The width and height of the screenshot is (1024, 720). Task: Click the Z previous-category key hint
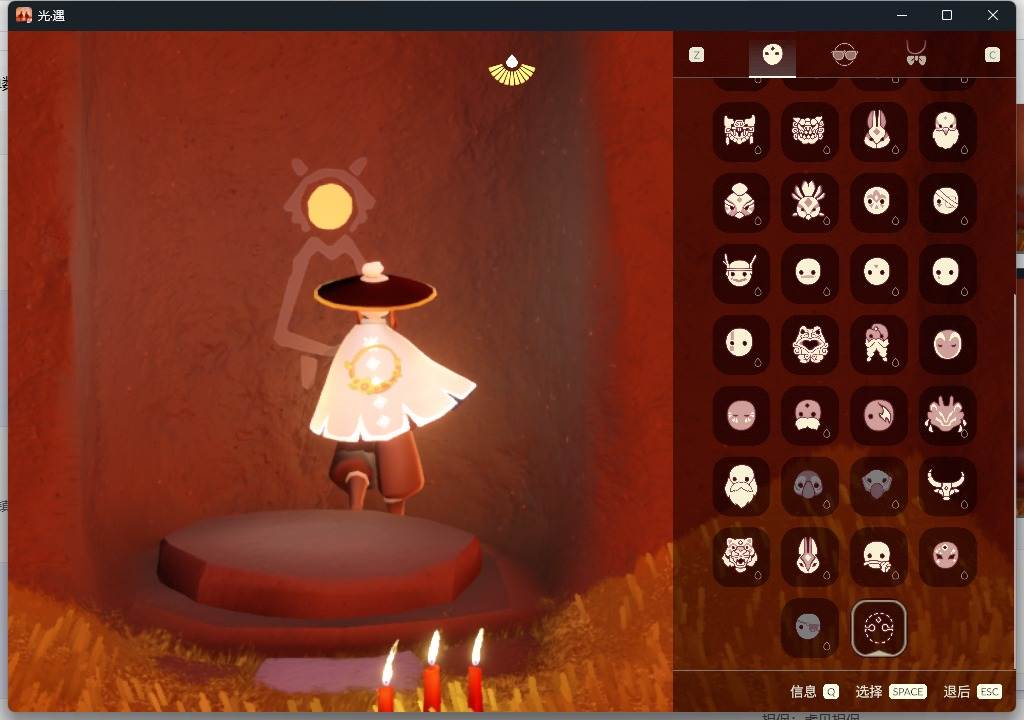[697, 55]
